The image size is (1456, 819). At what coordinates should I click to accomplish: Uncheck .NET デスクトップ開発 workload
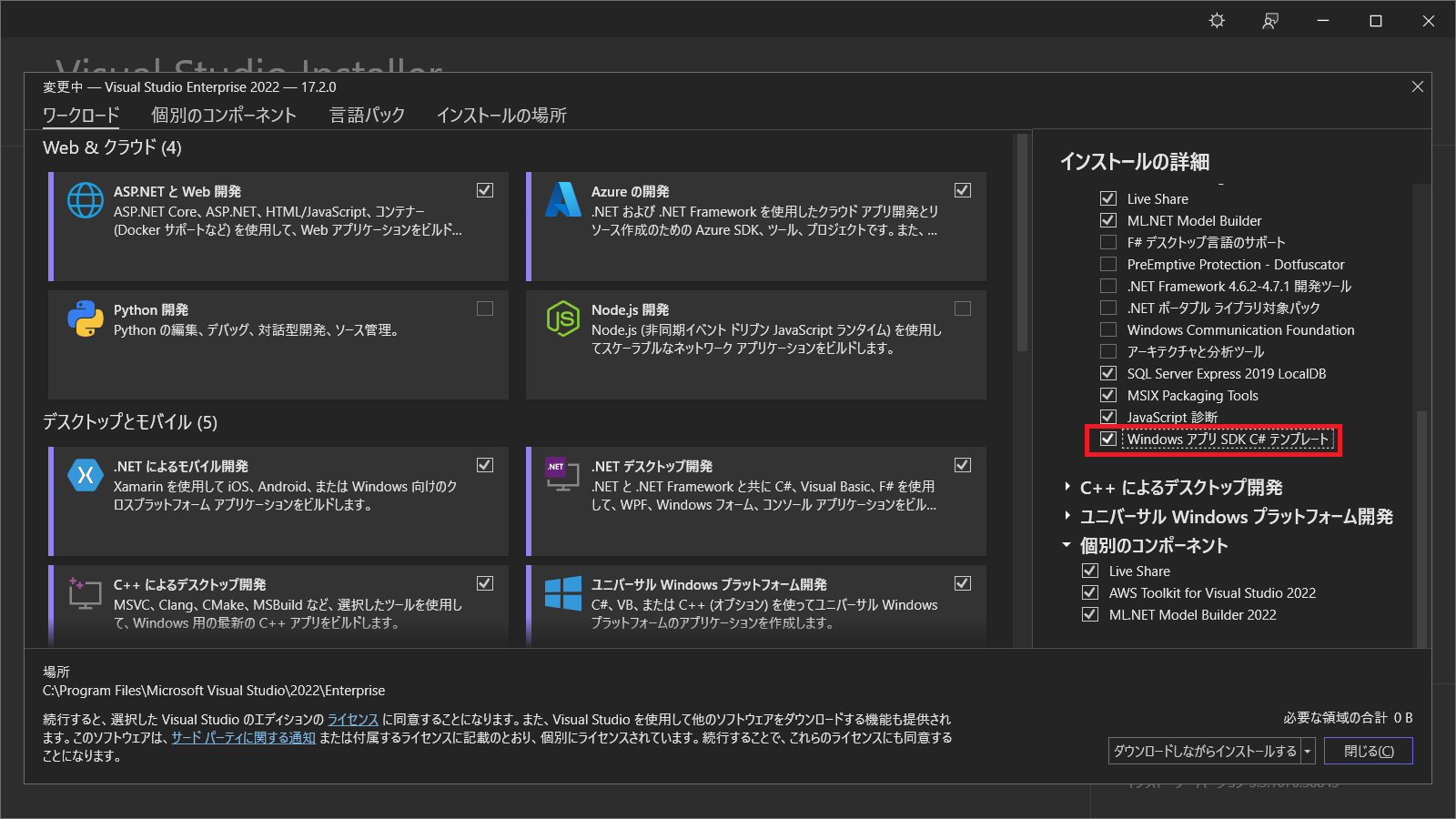963,465
